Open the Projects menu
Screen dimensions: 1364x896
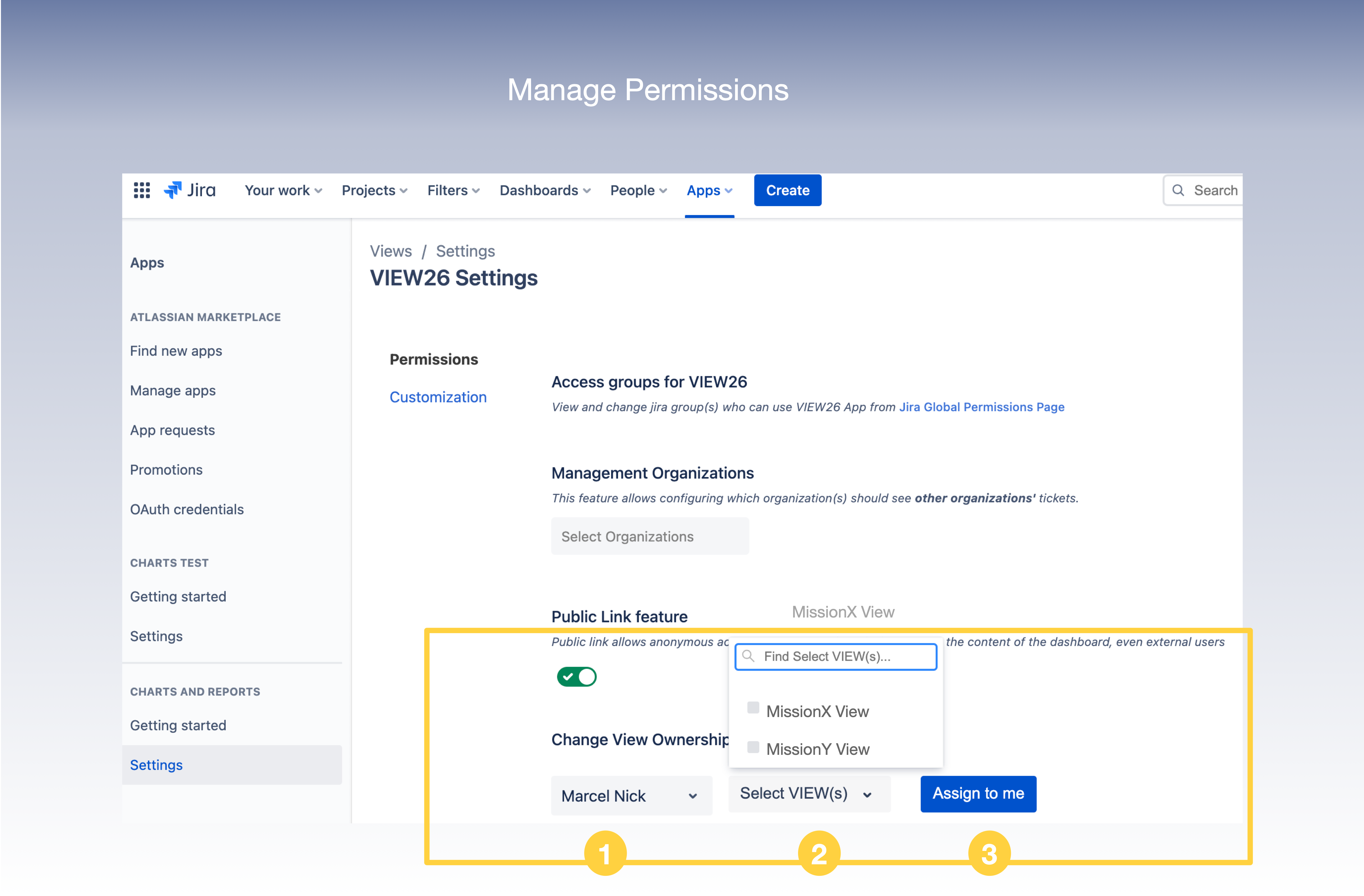click(374, 190)
